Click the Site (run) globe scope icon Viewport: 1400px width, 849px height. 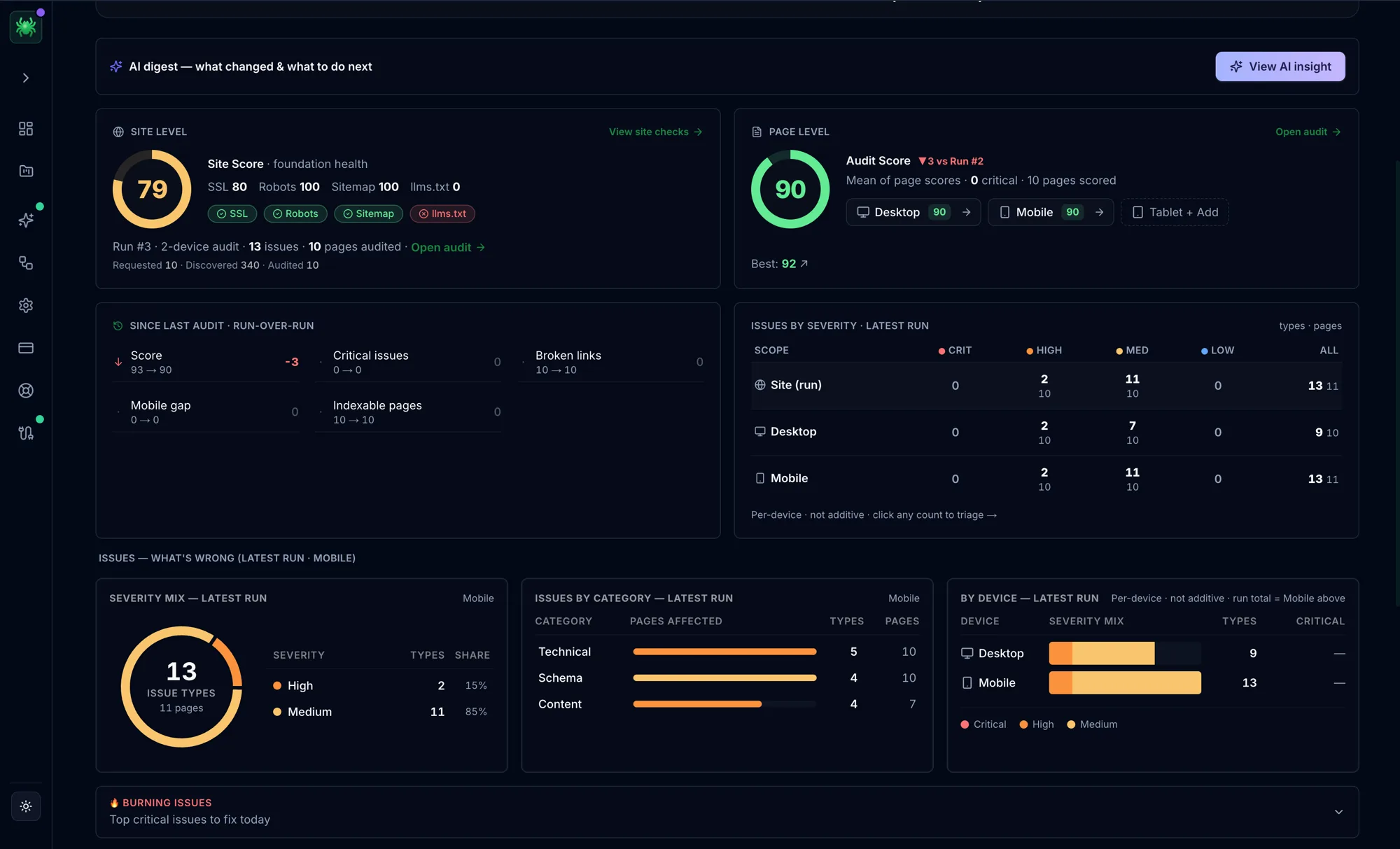click(x=760, y=385)
